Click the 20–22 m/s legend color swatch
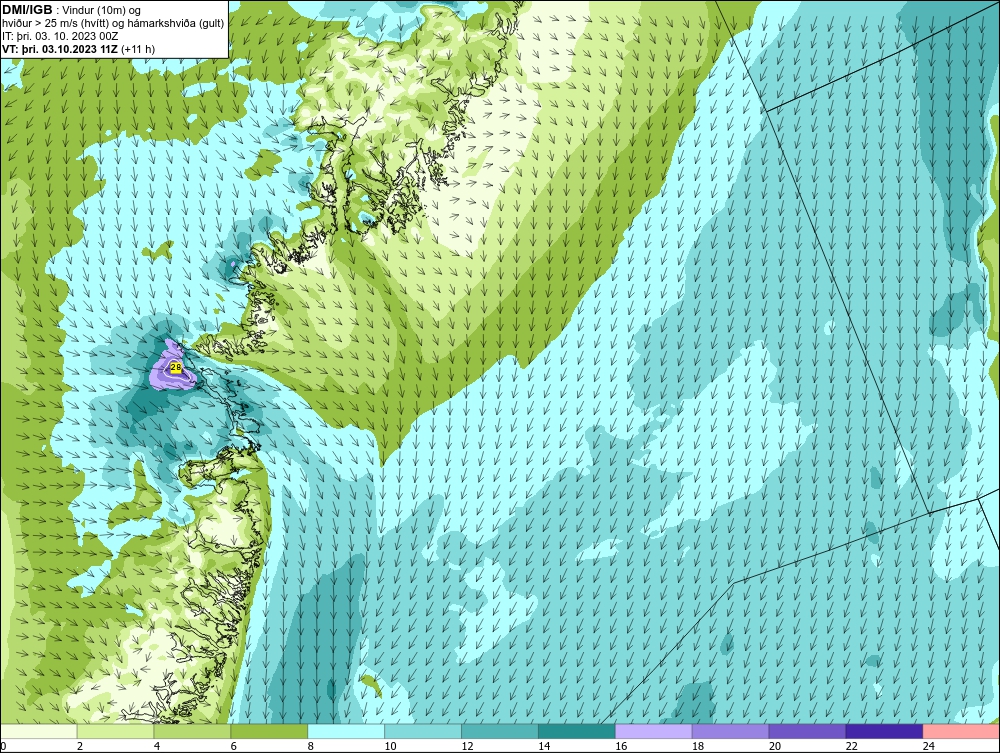Screen dimensions: 1000x753 click(807, 731)
